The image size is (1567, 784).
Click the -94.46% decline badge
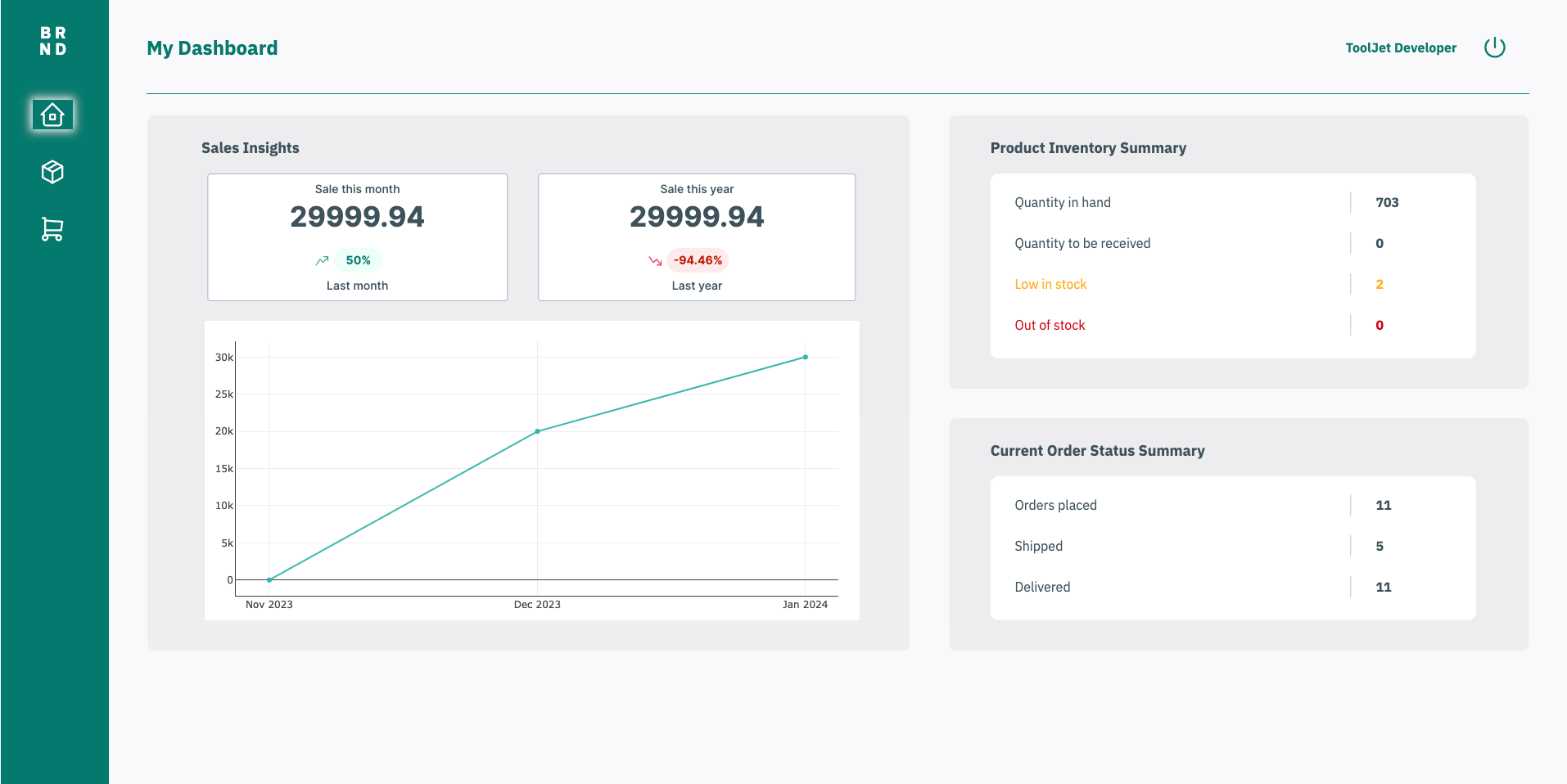698,260
